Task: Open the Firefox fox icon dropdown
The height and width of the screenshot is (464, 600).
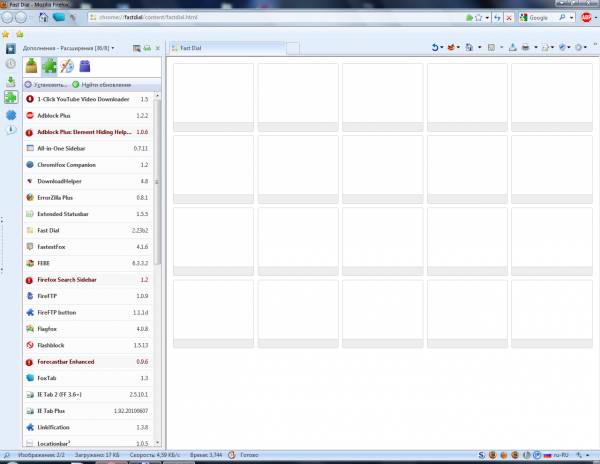Action: (458, 47)
